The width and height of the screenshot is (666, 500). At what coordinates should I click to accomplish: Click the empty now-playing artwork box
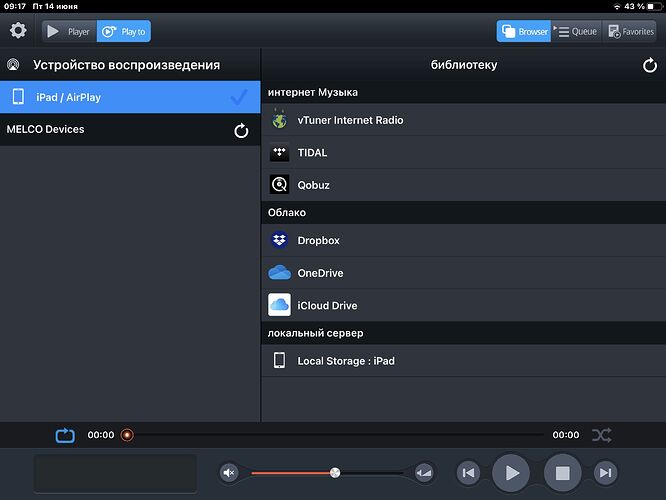coord(115,474)
